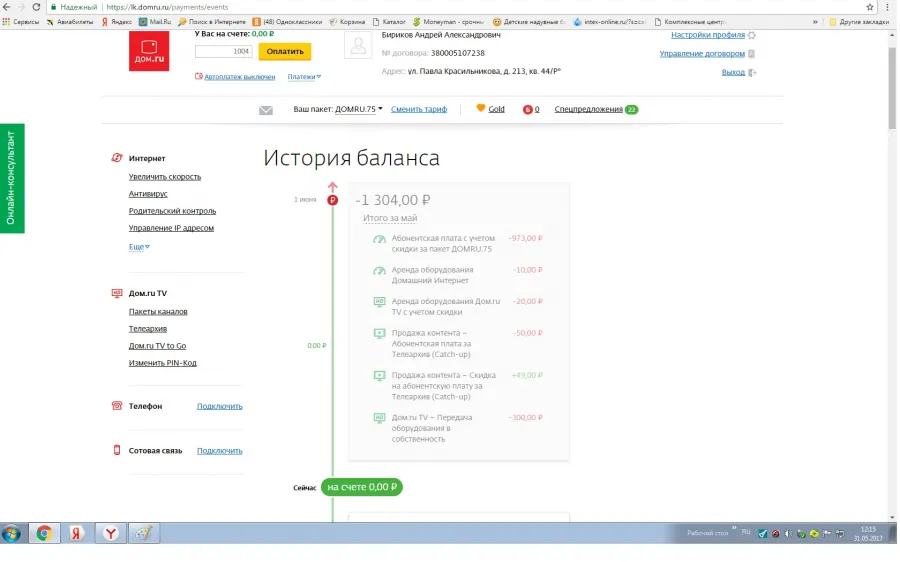Viewport: 900px width, 562px height.
Task: Open Chrome from the taskbar
Action: tap(44, 533)
